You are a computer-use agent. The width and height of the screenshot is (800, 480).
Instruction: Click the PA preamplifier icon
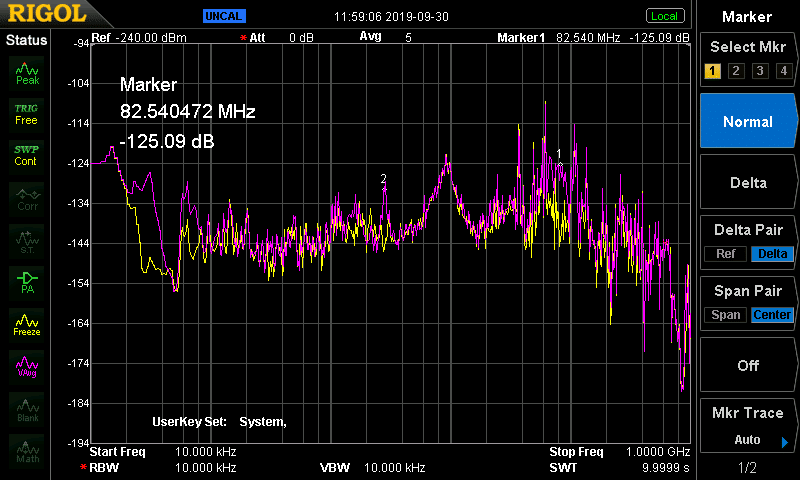[x=27, y=282]
